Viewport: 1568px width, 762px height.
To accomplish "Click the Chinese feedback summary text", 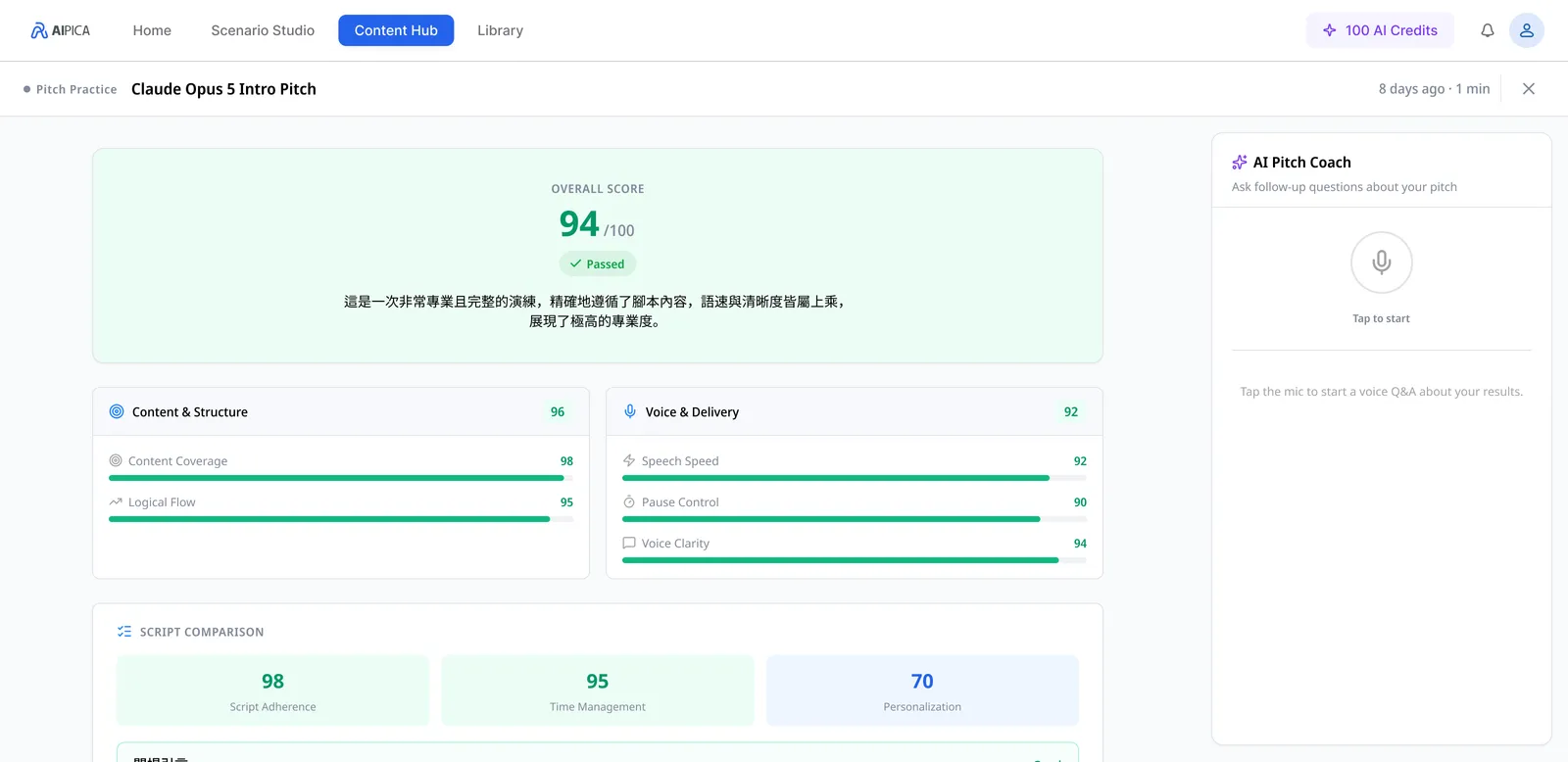I will click(596, 311).
